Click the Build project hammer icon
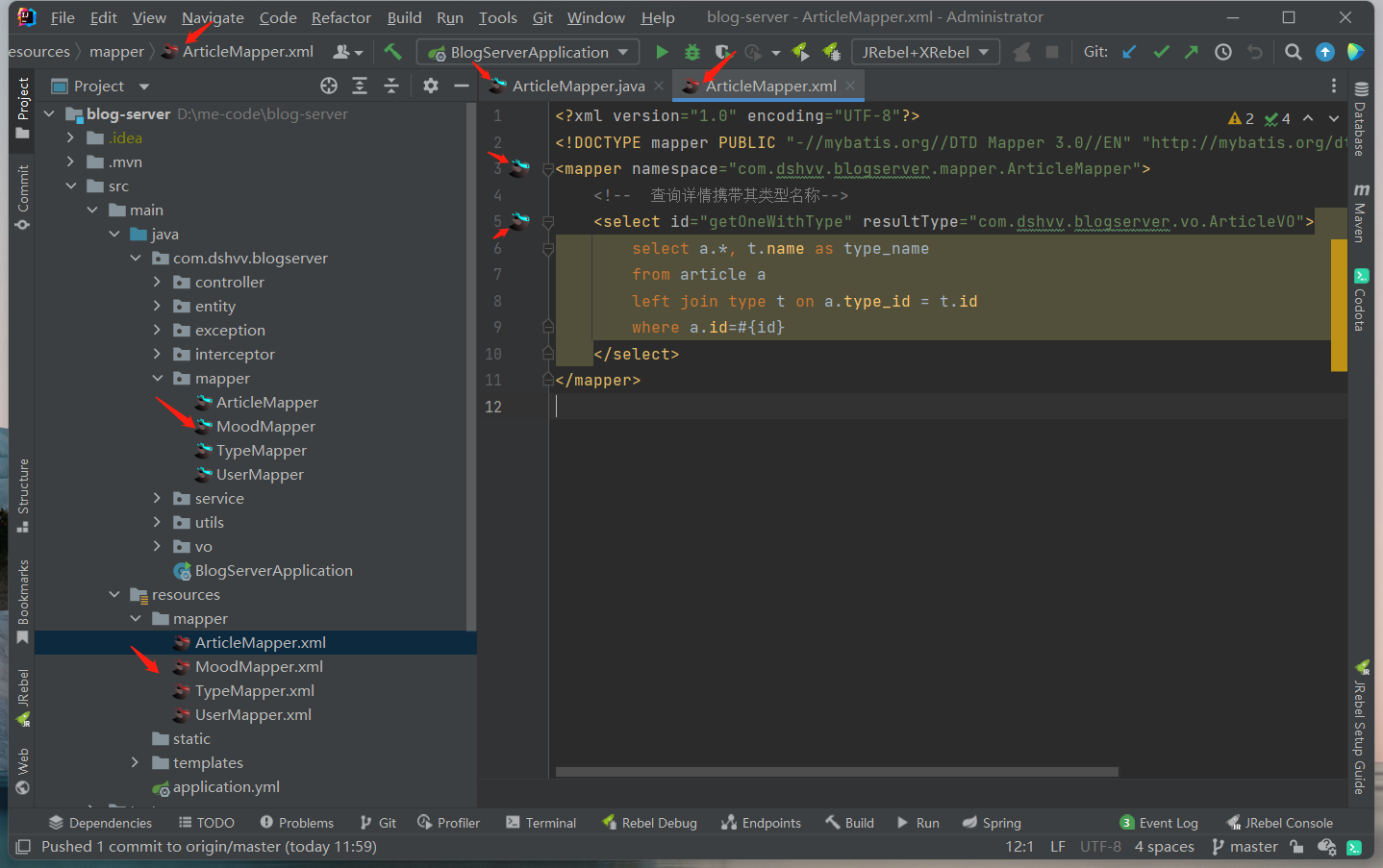 (392, 52)
